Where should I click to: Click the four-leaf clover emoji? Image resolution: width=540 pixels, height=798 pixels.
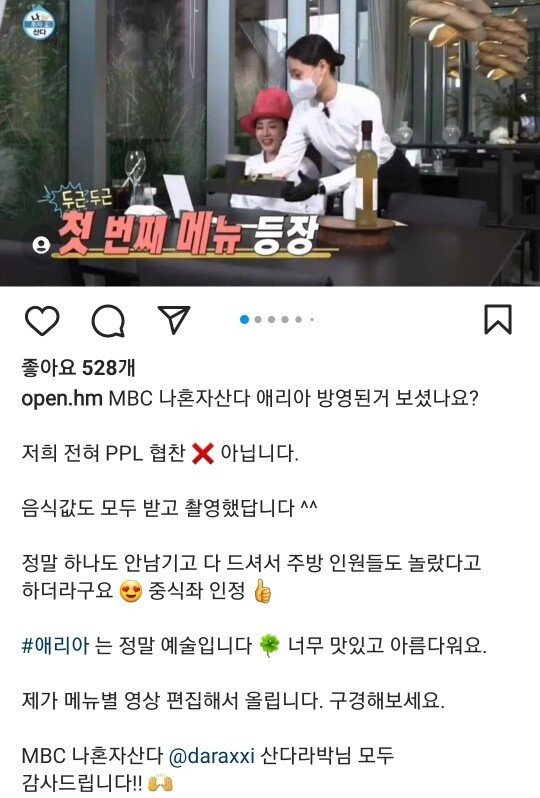(269, 646)
